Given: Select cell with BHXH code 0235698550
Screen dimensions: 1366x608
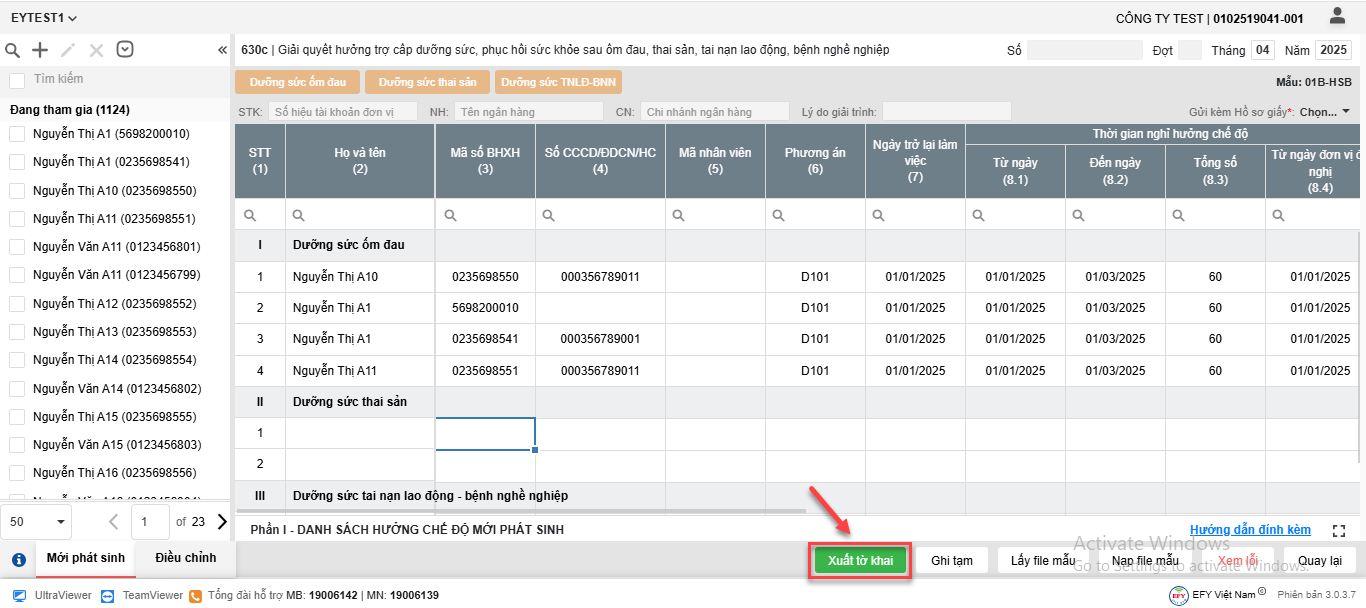Looking at the screenshot, I should click(485, 277).
